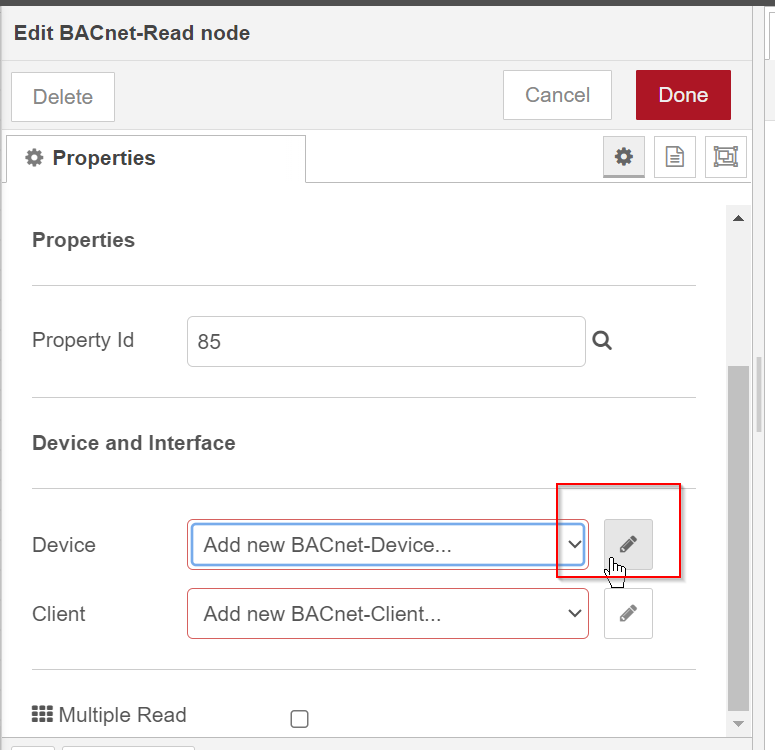Enable the Multiple Read checkbox
This screenshot has width=775, height=750.
(300, 719)
